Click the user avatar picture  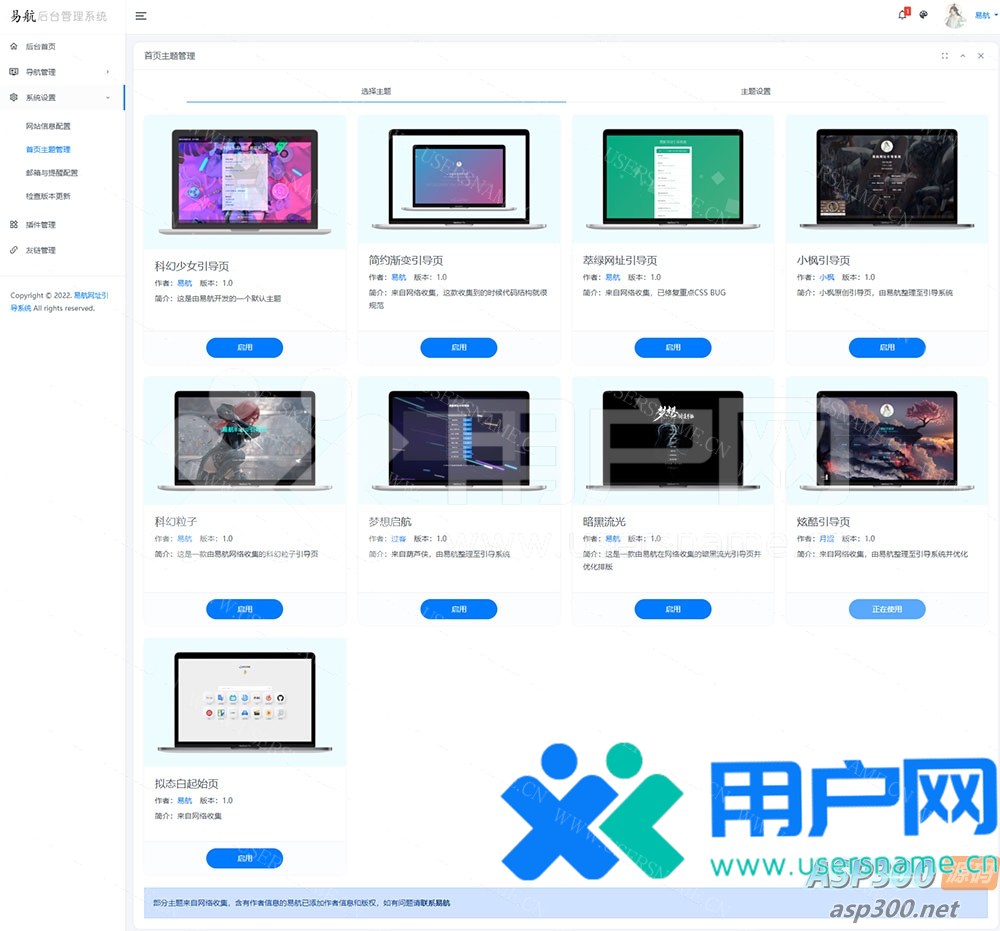(954, 15)
